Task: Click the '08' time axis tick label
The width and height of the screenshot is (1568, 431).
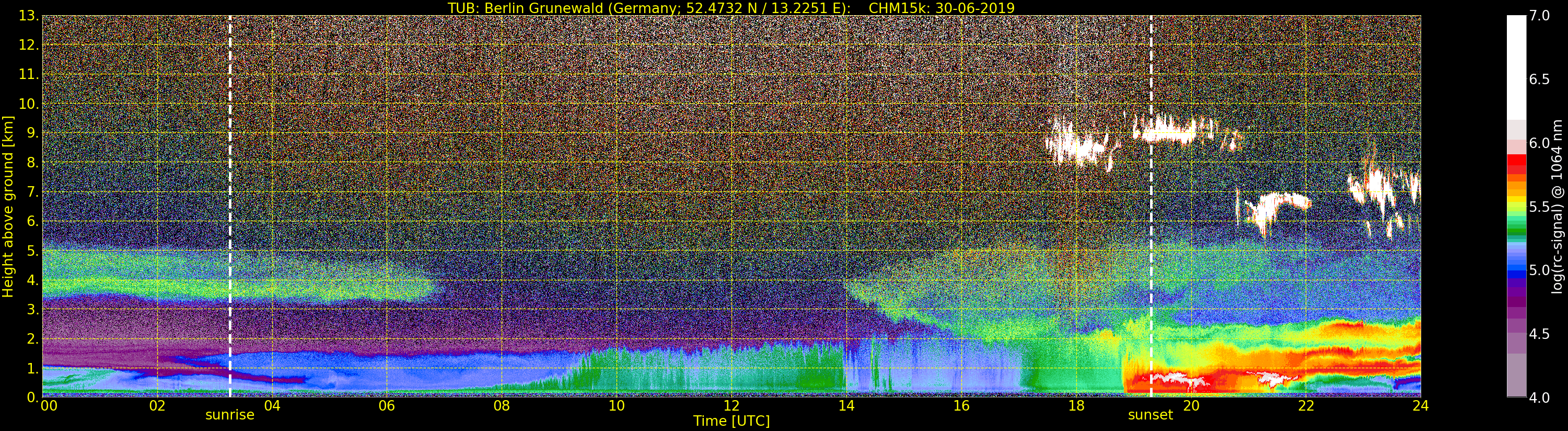Action: coord(502,405)
